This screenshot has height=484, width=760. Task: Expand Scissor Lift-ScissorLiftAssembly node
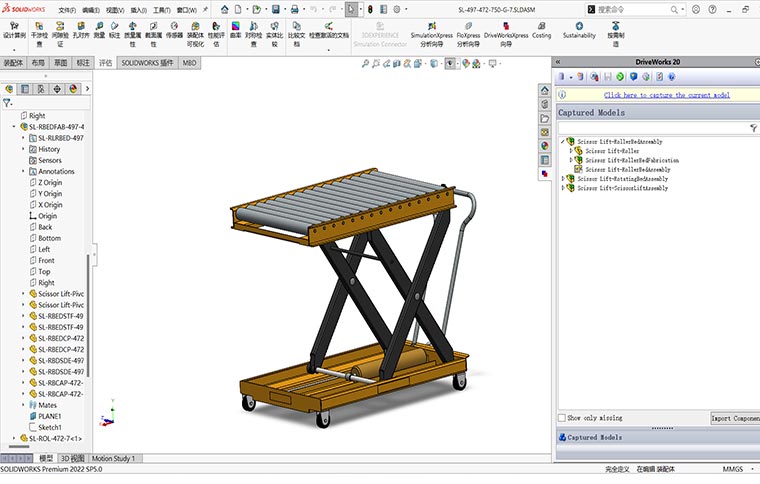tap(563, 187)
